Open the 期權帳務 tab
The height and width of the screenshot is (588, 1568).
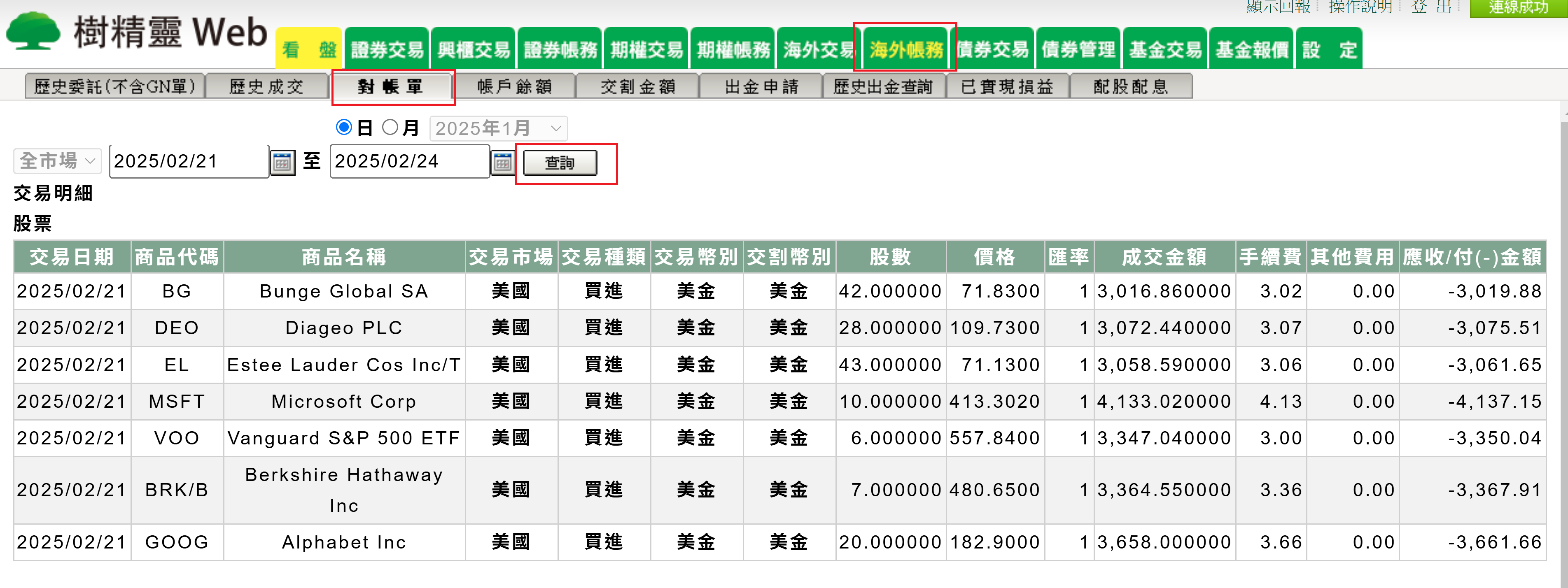(x=733, y=49)
